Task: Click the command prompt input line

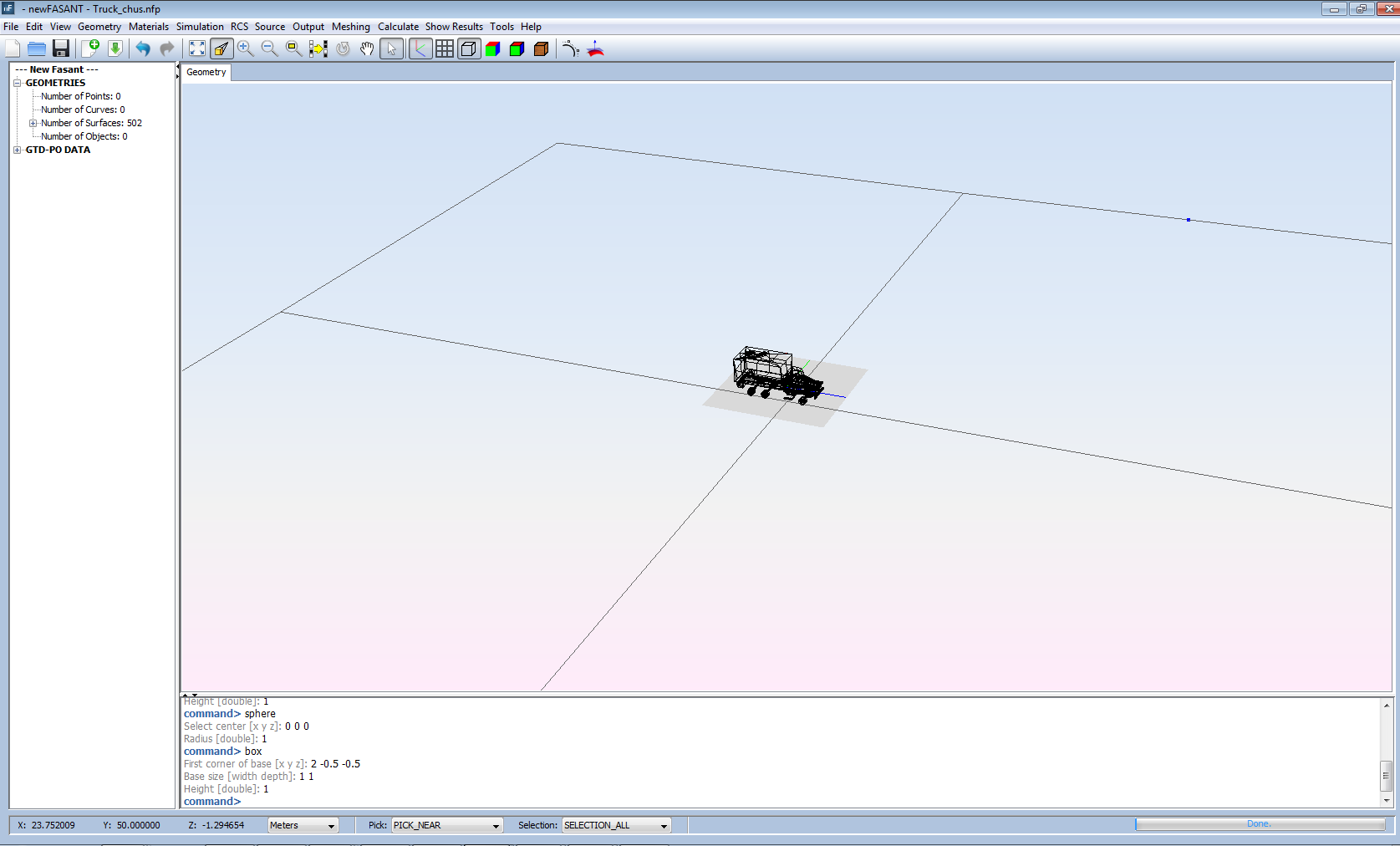Action: 501,801
